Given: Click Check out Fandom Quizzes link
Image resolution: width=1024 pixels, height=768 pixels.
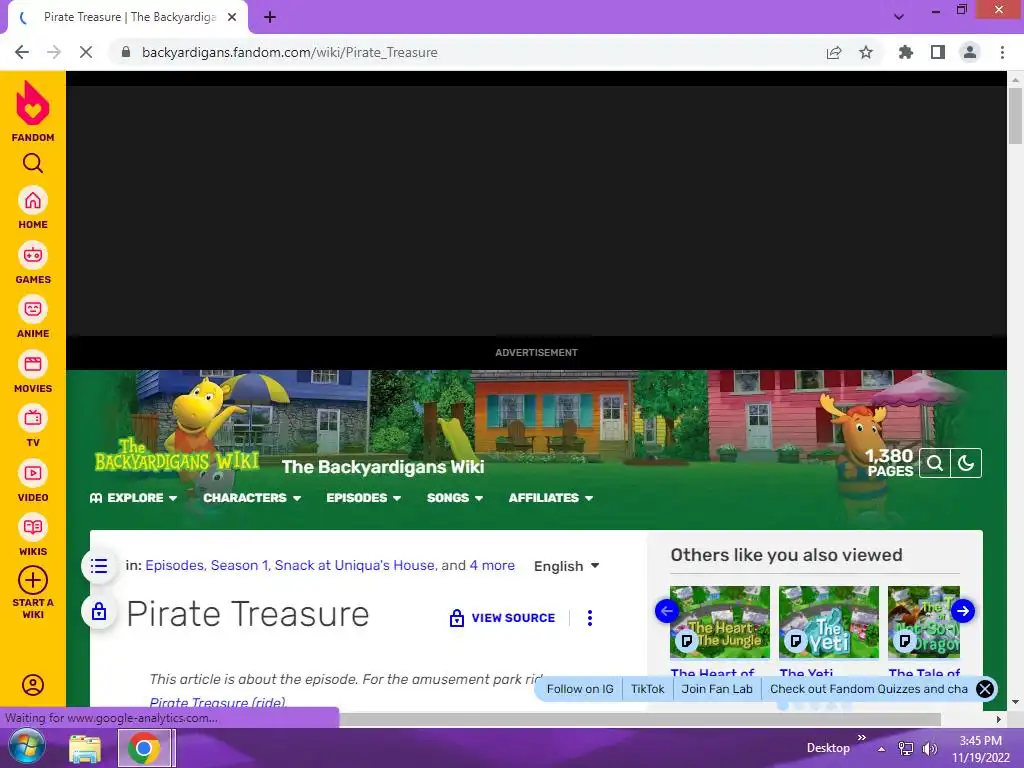Looking at the screenshot, I should click(x=869, y=689).
